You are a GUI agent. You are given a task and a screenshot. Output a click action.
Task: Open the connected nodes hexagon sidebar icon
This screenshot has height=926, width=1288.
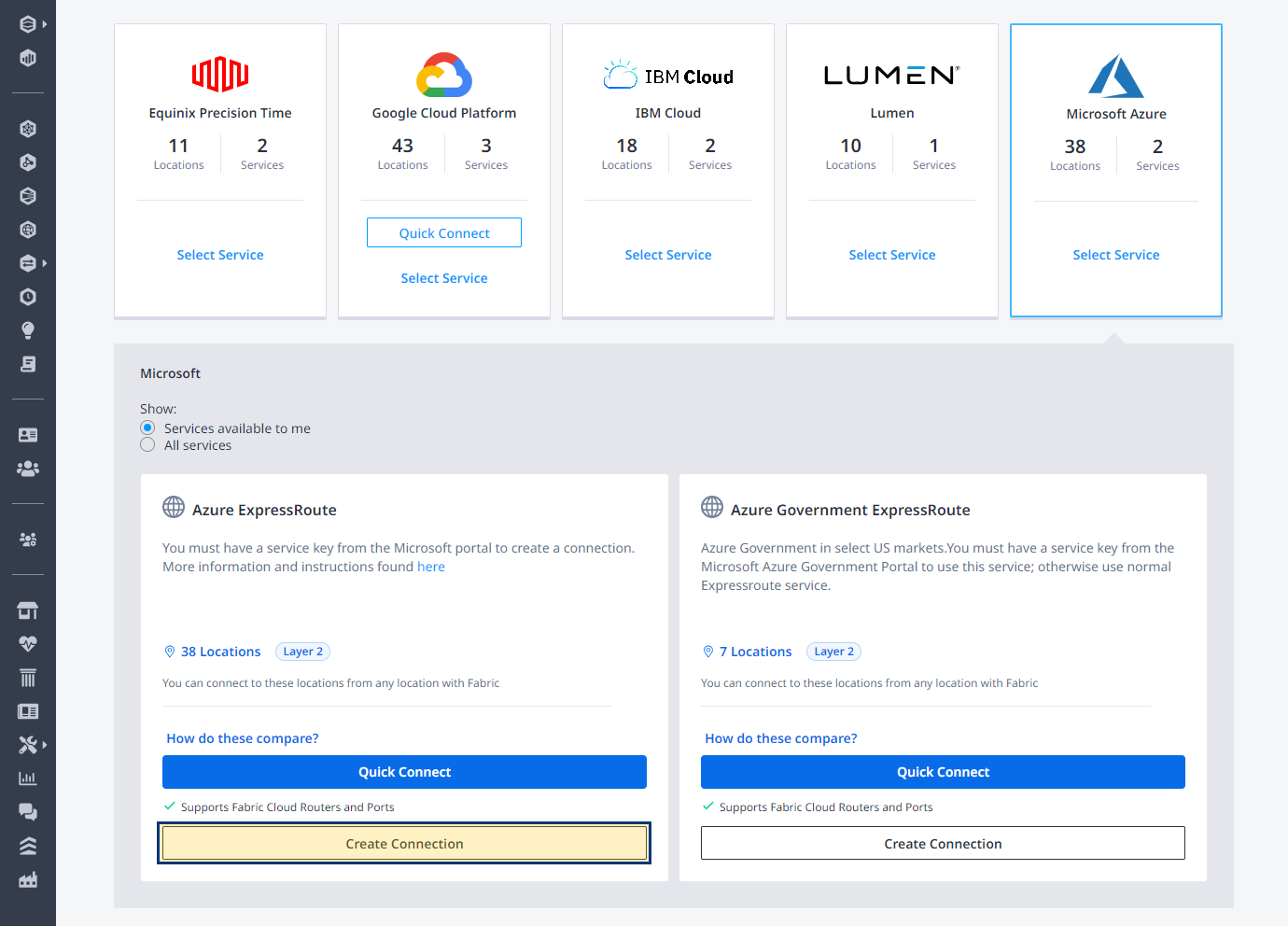coord(28,162)
